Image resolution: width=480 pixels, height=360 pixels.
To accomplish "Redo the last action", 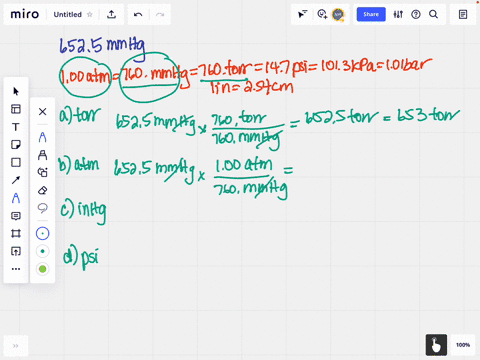I will pos(160,14).
